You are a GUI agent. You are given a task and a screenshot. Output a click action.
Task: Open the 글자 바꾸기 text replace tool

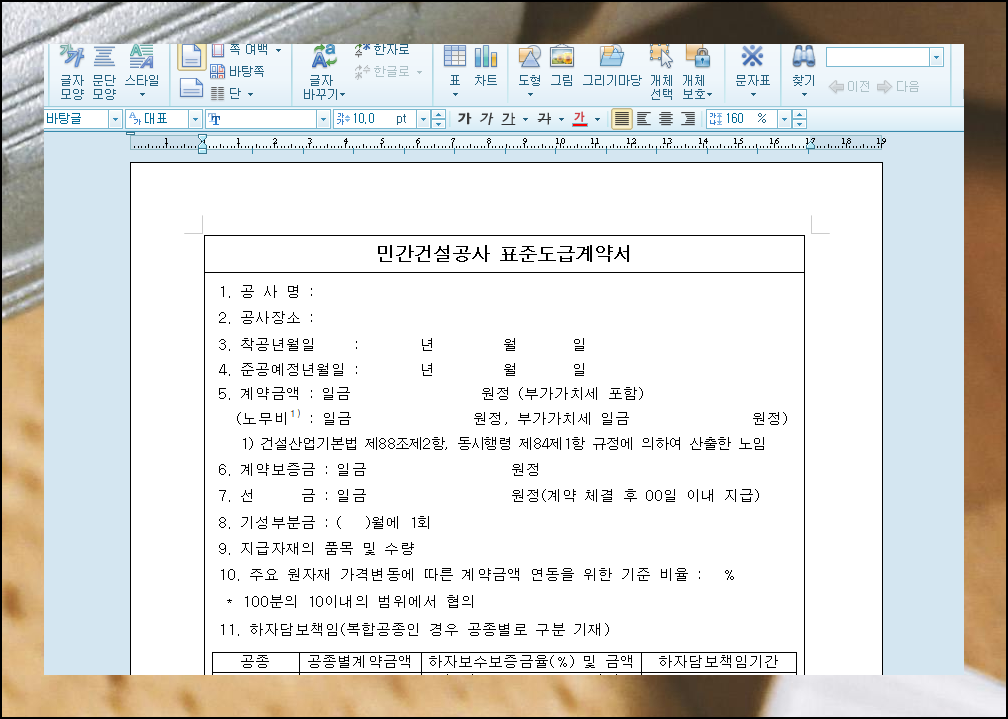(x=324, y=73)
